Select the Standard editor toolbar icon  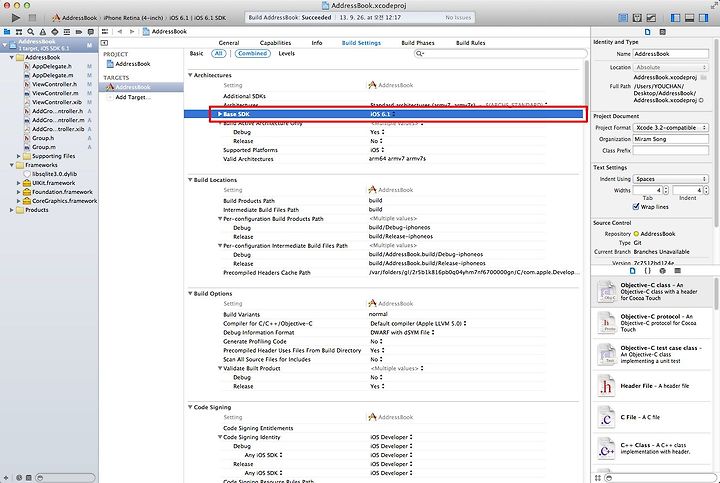623,17
